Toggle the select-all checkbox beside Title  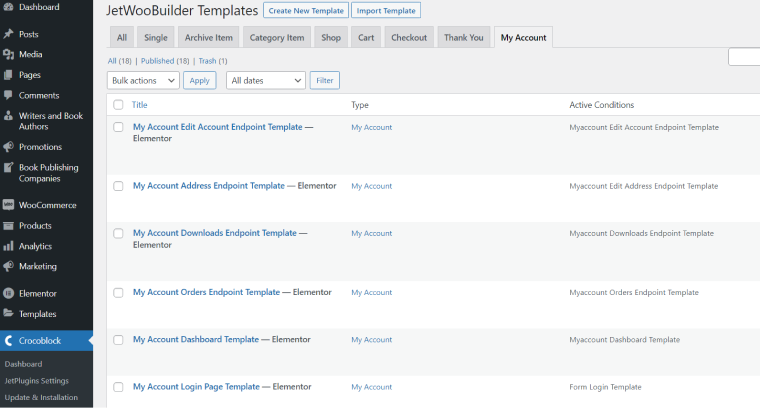tap(118, 105)
